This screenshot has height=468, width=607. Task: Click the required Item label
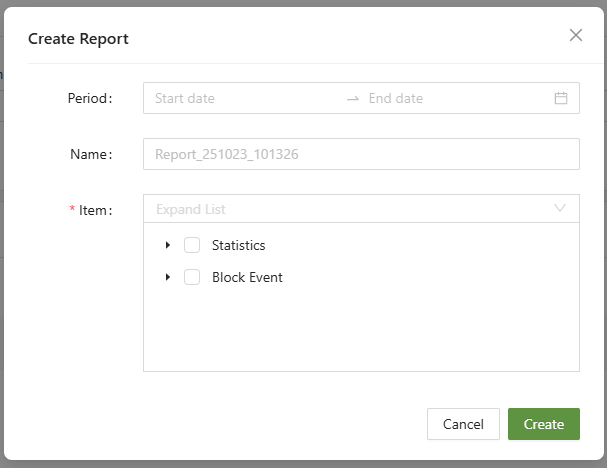(x=94, y=210)
